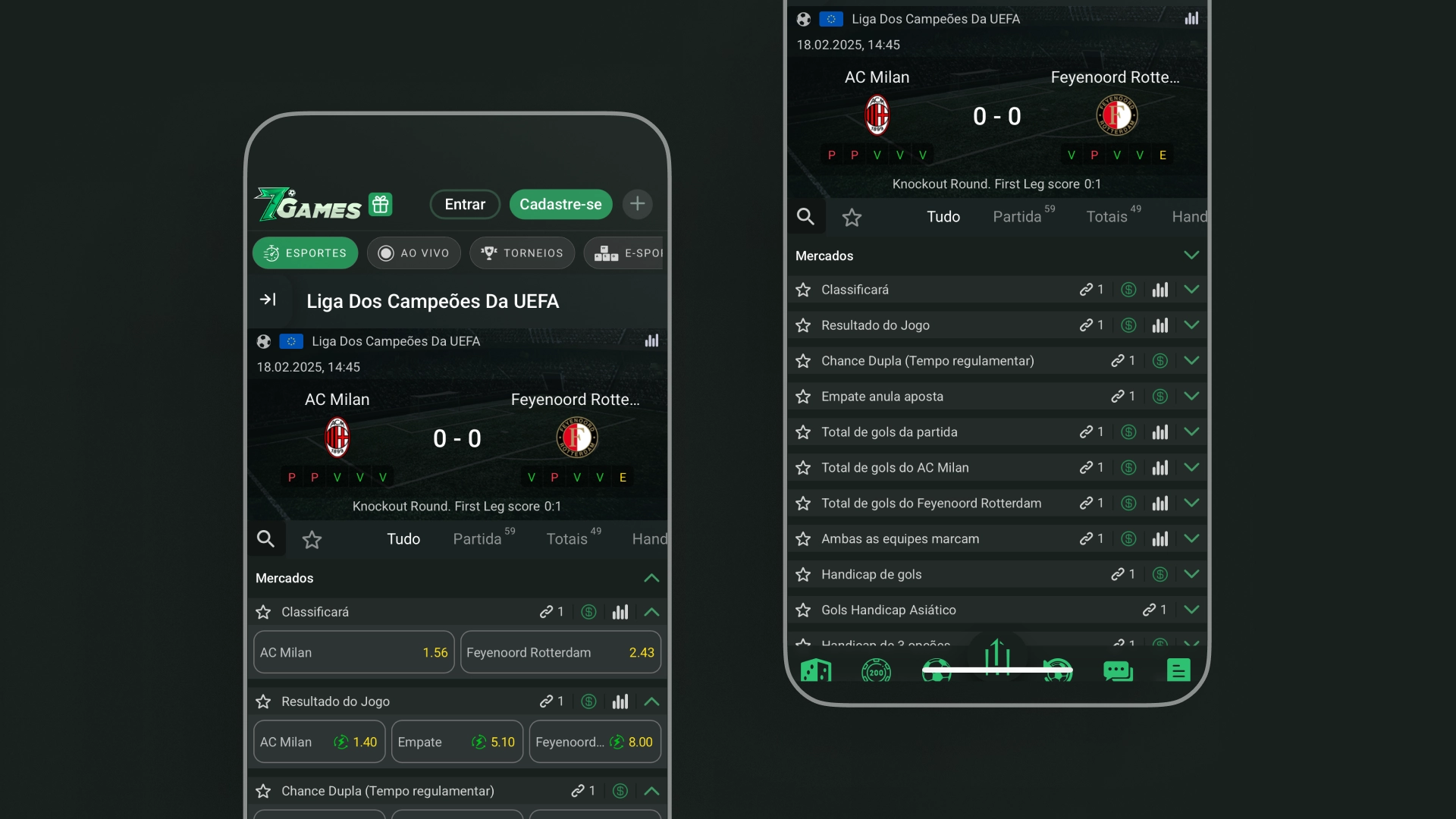This screenshot has width=1456, height=819.
Task: Collapse the league sidebar arrow icon
Action: pos(268,300)
